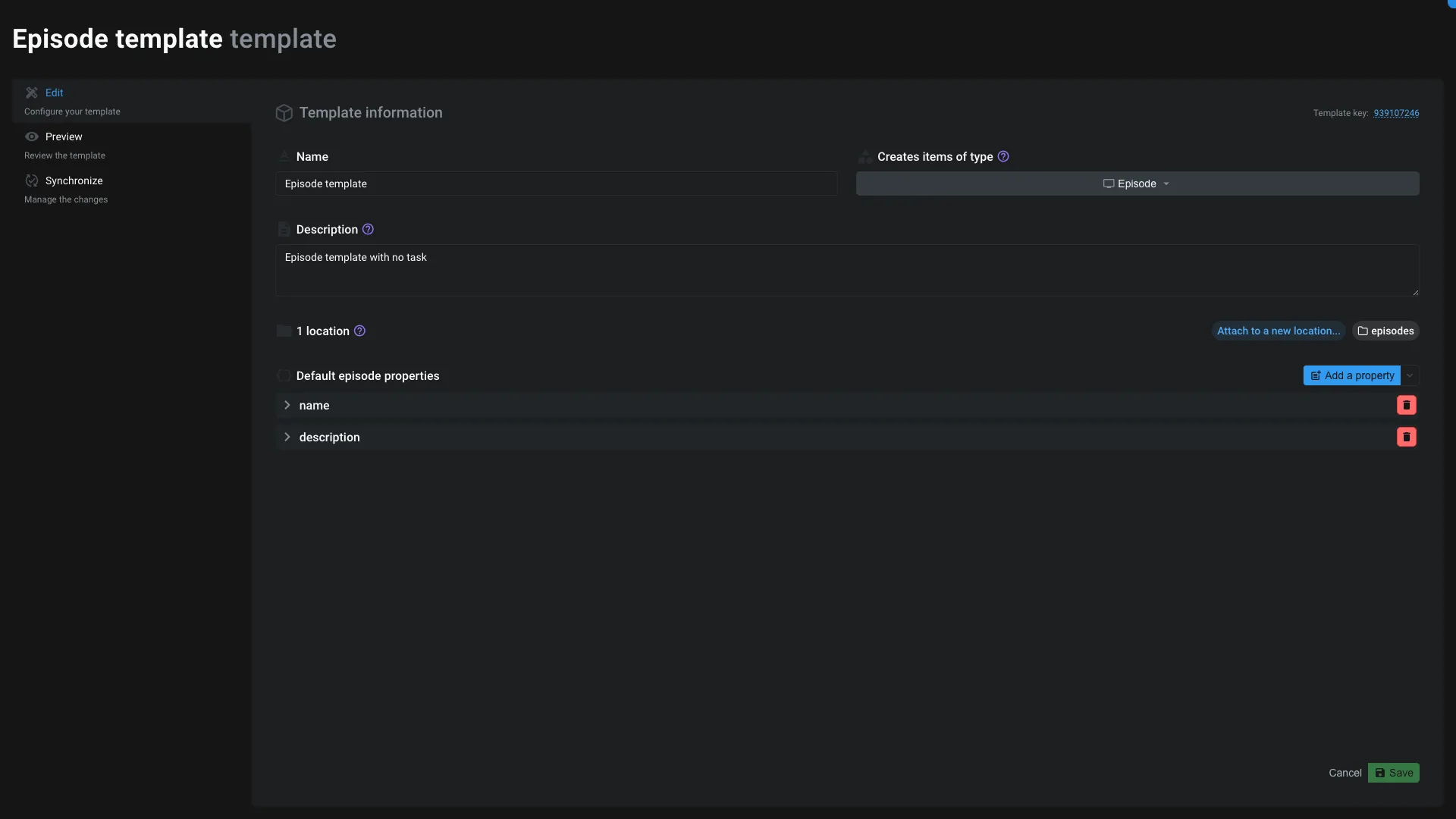Expand the name property row

point(287,405)
